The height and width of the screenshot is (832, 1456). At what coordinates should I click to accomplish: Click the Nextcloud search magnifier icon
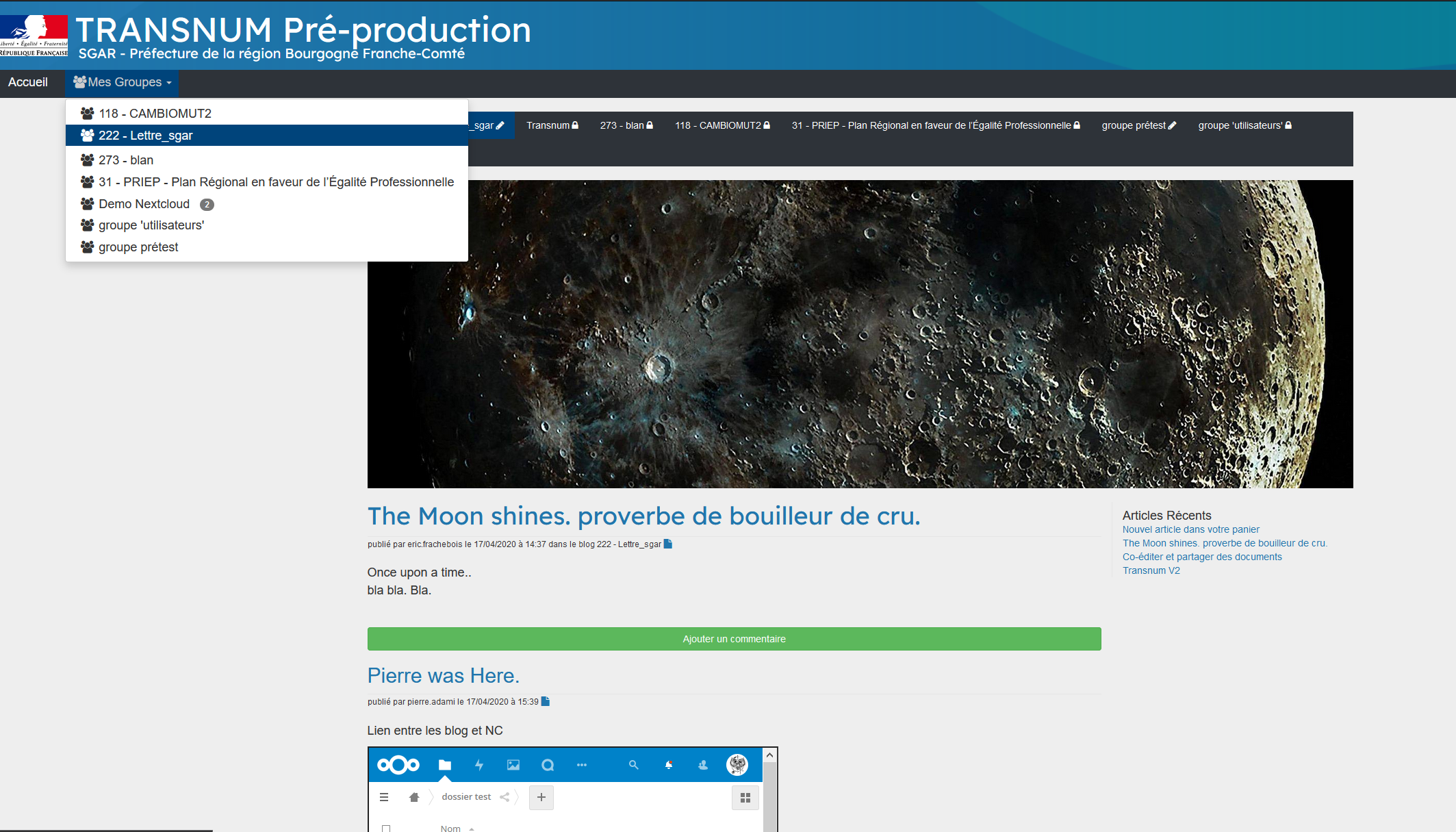(x=633, y=765)
